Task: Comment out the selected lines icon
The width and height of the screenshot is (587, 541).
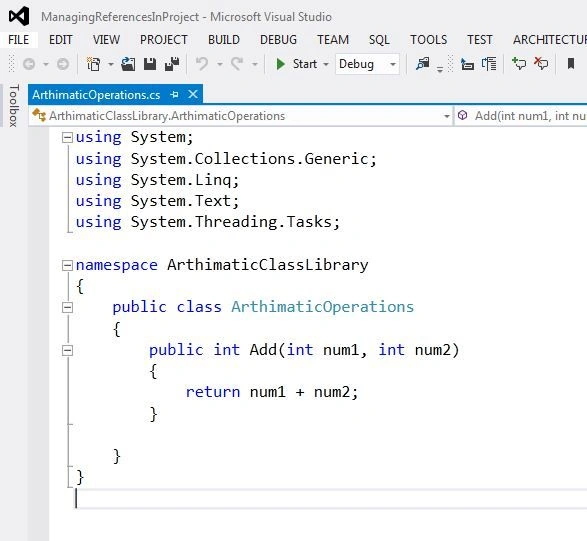Action: (x=519, y=64)
